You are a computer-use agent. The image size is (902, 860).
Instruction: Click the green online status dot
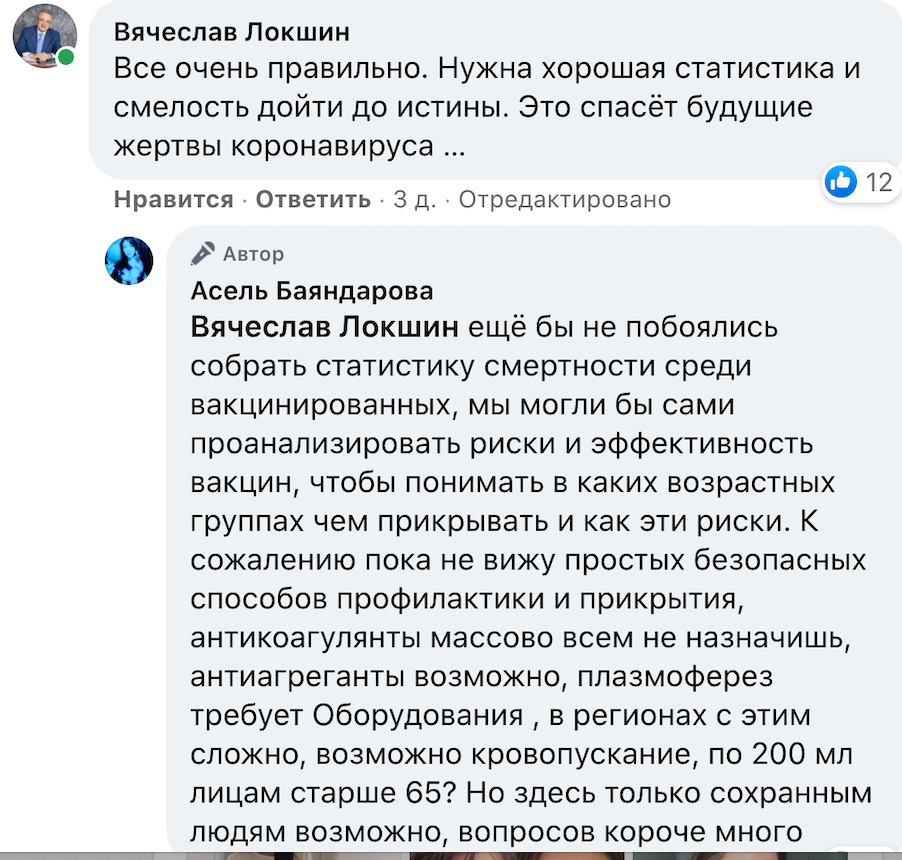click(x=66, y=57)
